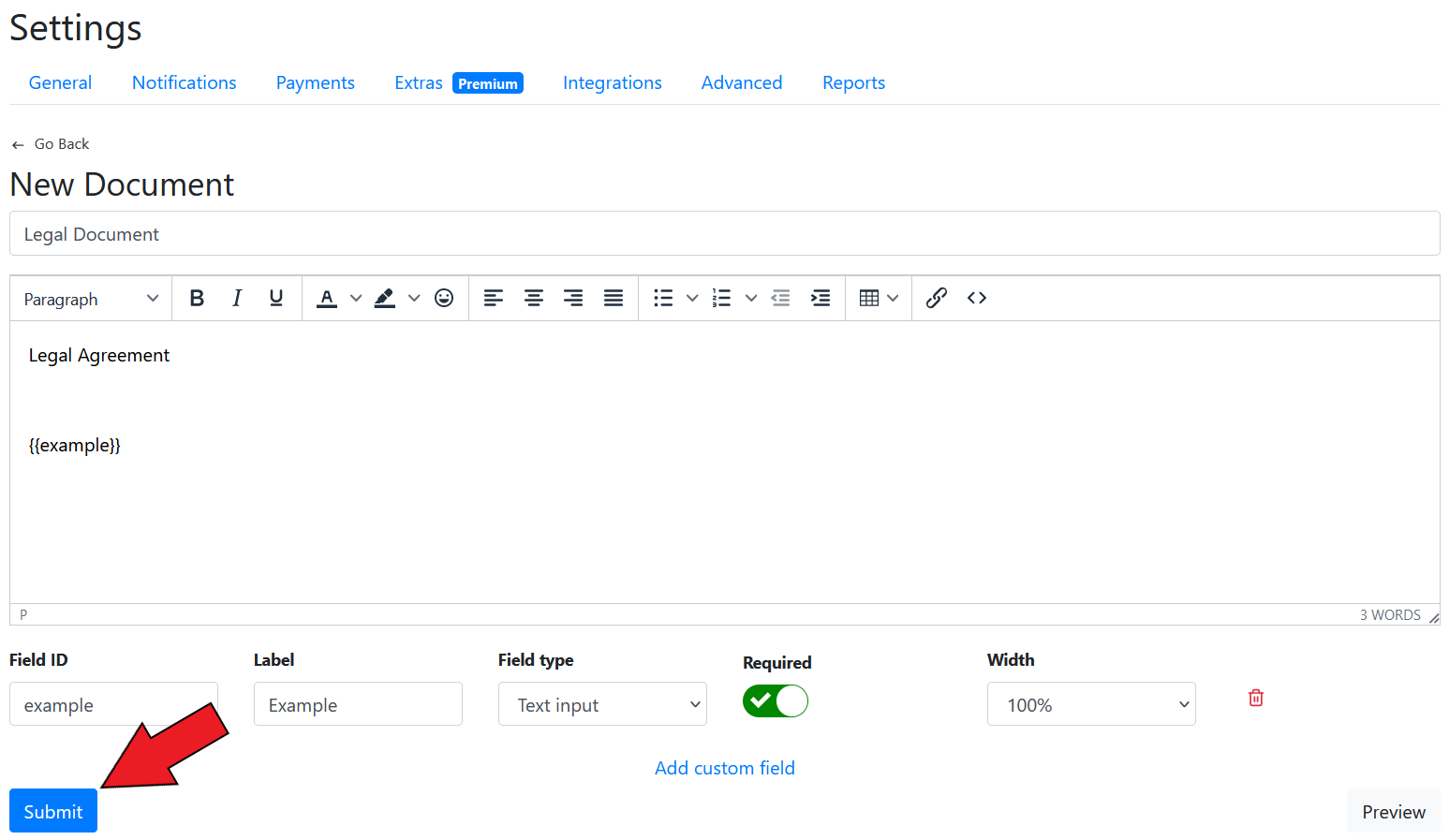1449x840 pixels.
Task: Open the Field type dropdown
Action: click(602, 704)
